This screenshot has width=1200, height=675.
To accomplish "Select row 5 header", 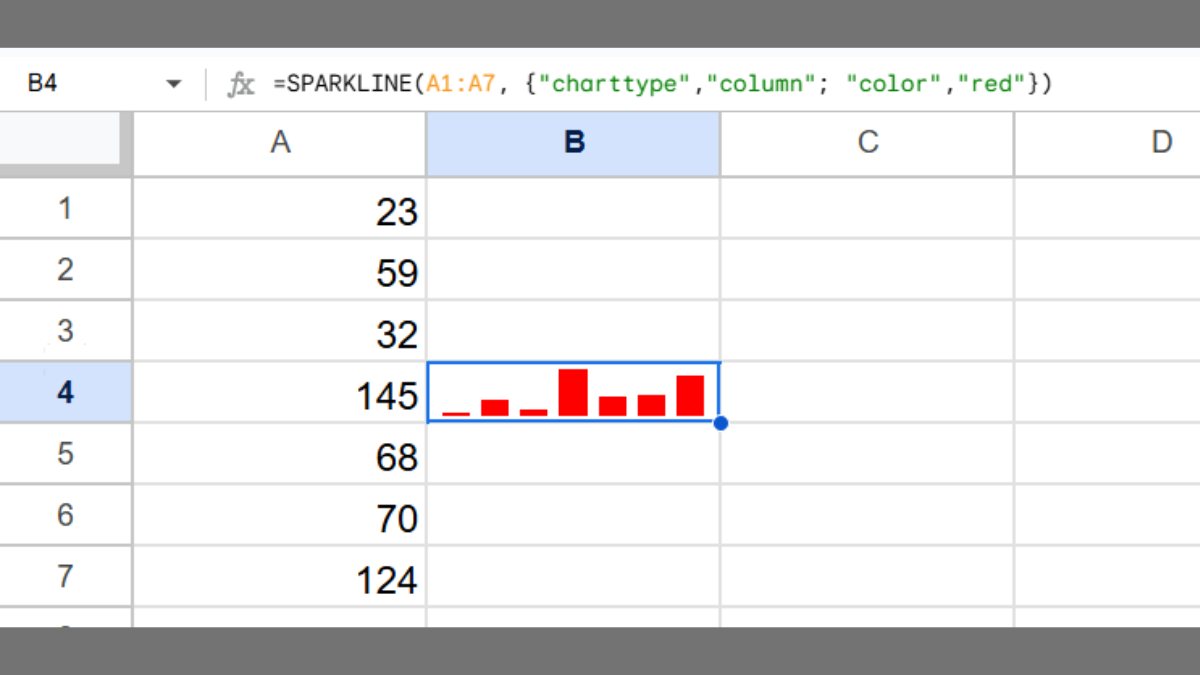I will point(65,454).
